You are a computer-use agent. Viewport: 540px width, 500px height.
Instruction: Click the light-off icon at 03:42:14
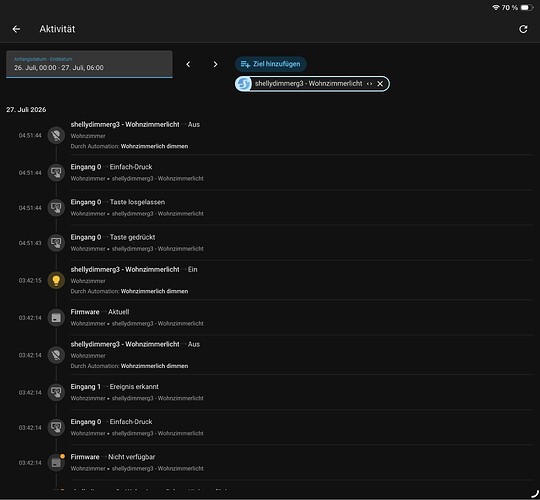tap(56, 355)
